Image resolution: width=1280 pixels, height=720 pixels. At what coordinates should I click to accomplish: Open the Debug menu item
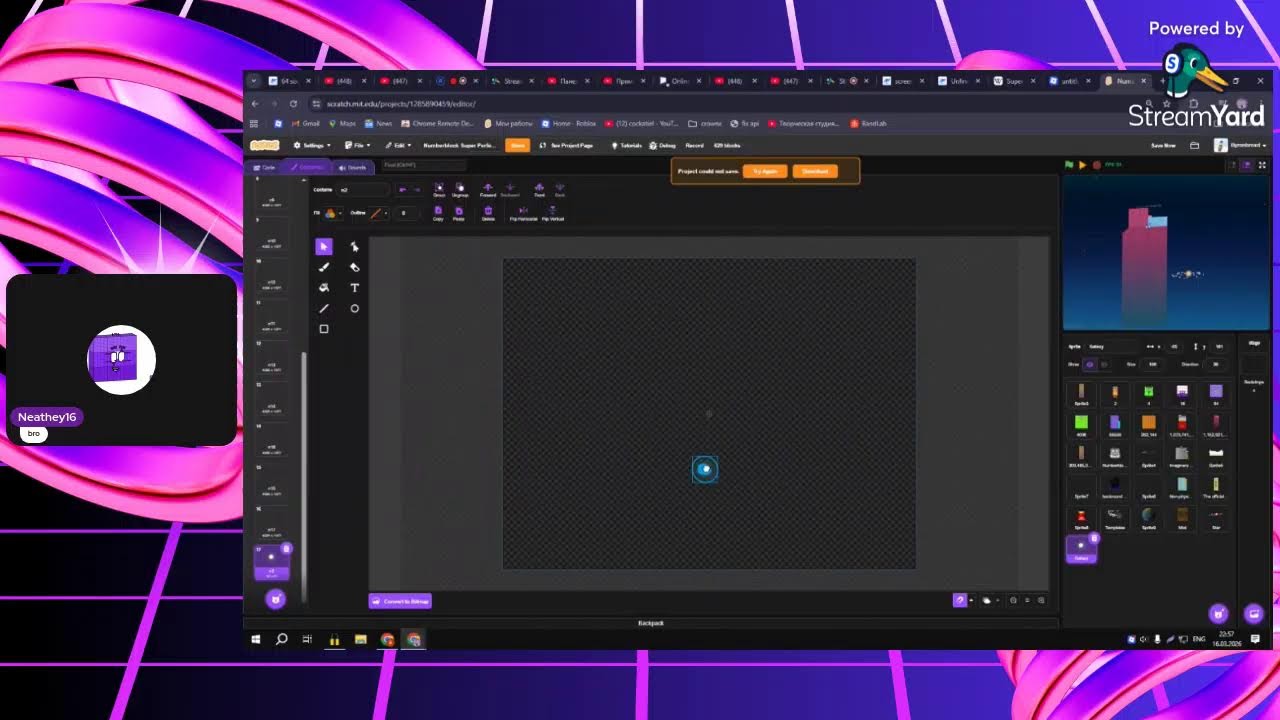pyautogui.click(x=663, y=145)
